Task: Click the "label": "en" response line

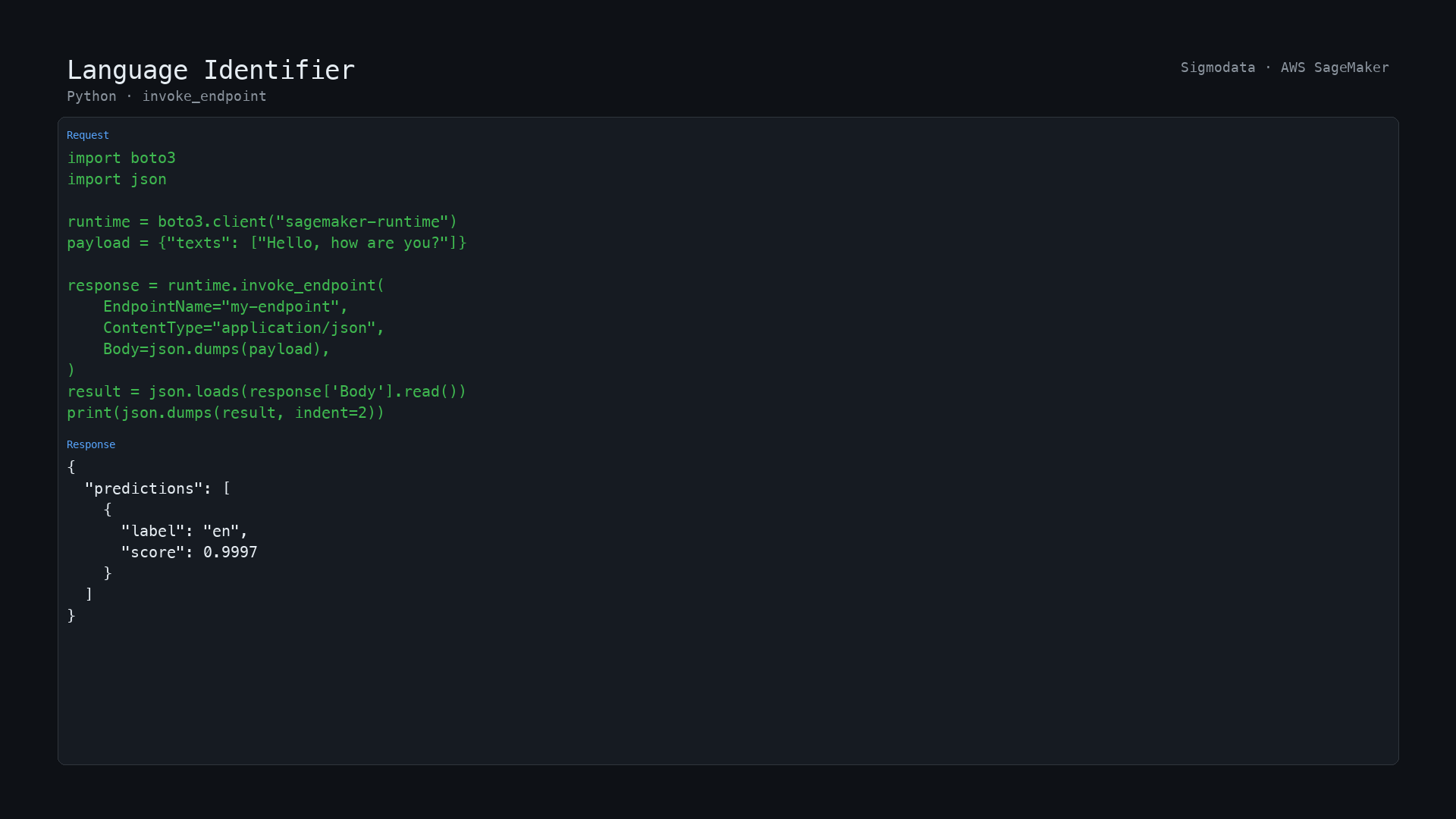Action: [185, 531]
